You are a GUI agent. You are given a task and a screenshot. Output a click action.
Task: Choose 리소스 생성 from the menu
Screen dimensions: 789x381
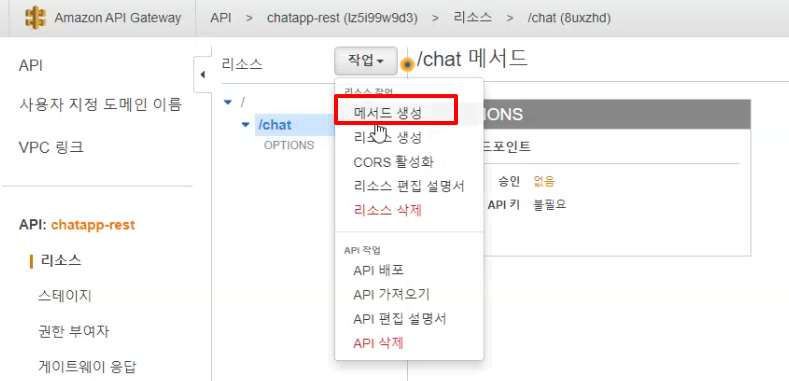pos(387,137)
